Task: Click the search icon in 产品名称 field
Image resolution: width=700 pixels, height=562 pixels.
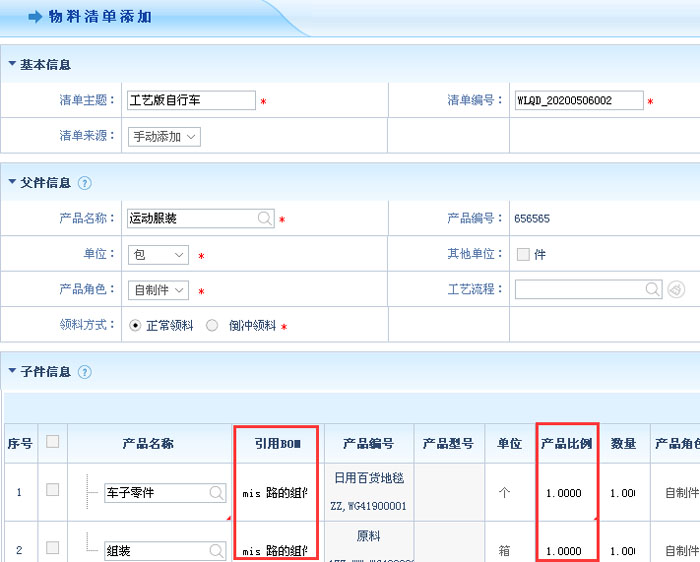Action: 264,218
